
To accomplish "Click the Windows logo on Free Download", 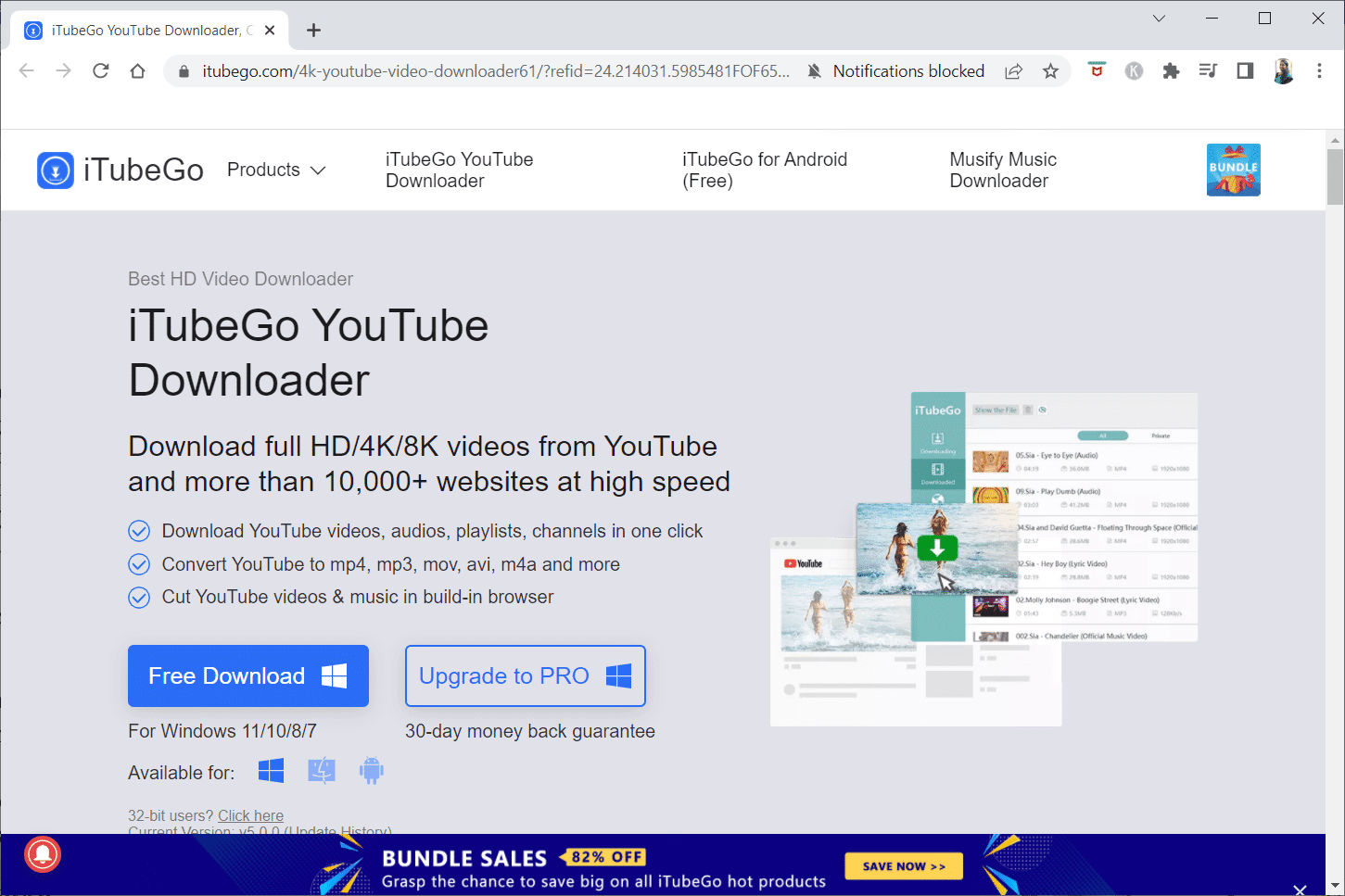I will click(335, 675).
